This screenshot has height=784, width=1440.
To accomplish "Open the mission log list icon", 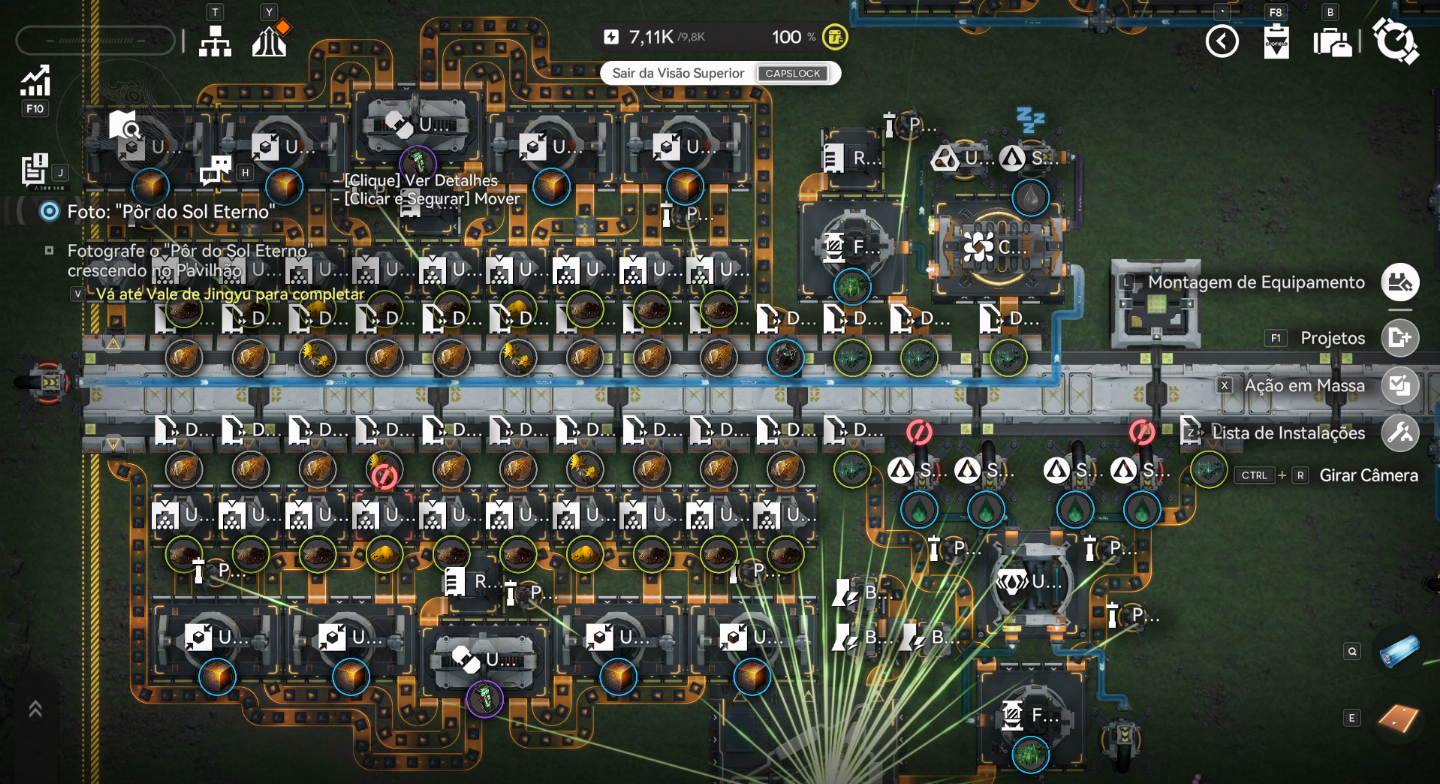I will [34, 169].
